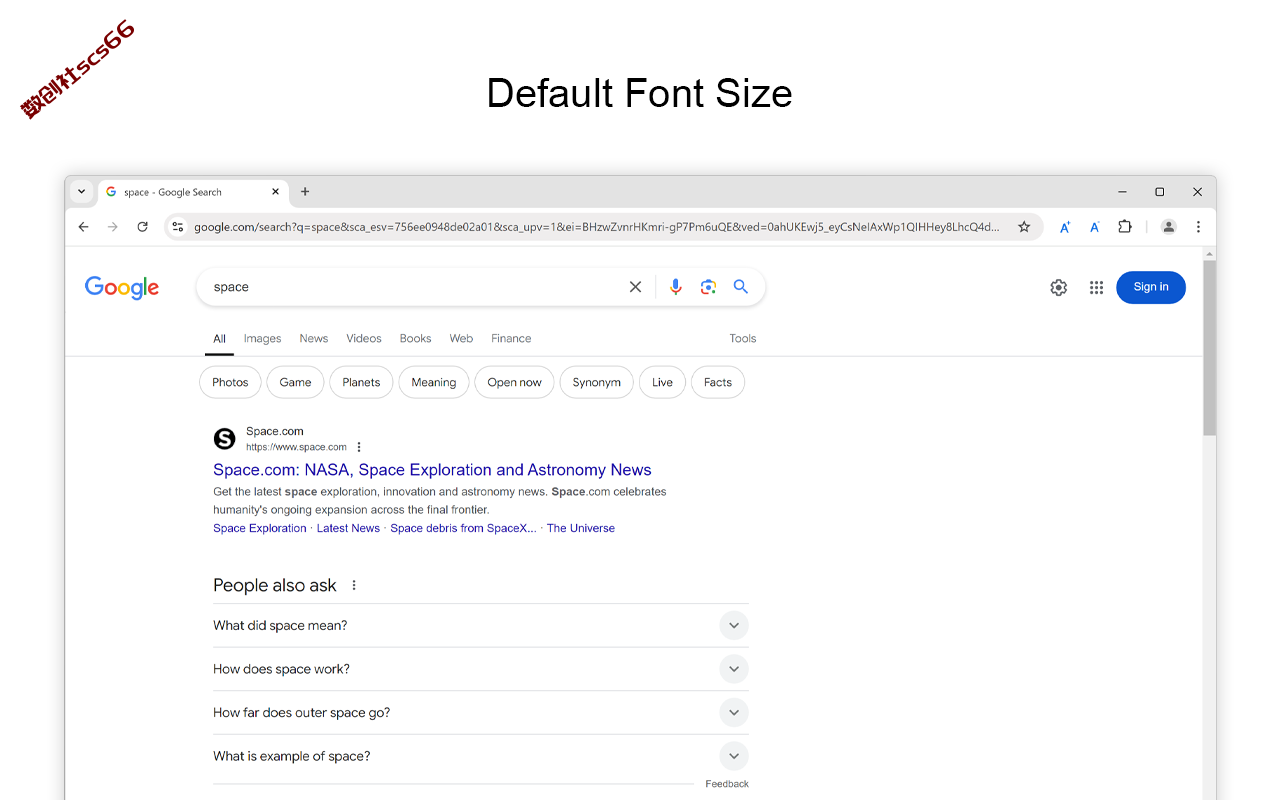Expand 'How does space work?' question
Image resolution: width=1280 pixels, height=800 pixels.
pyautogui.click(x=481, y=669)
